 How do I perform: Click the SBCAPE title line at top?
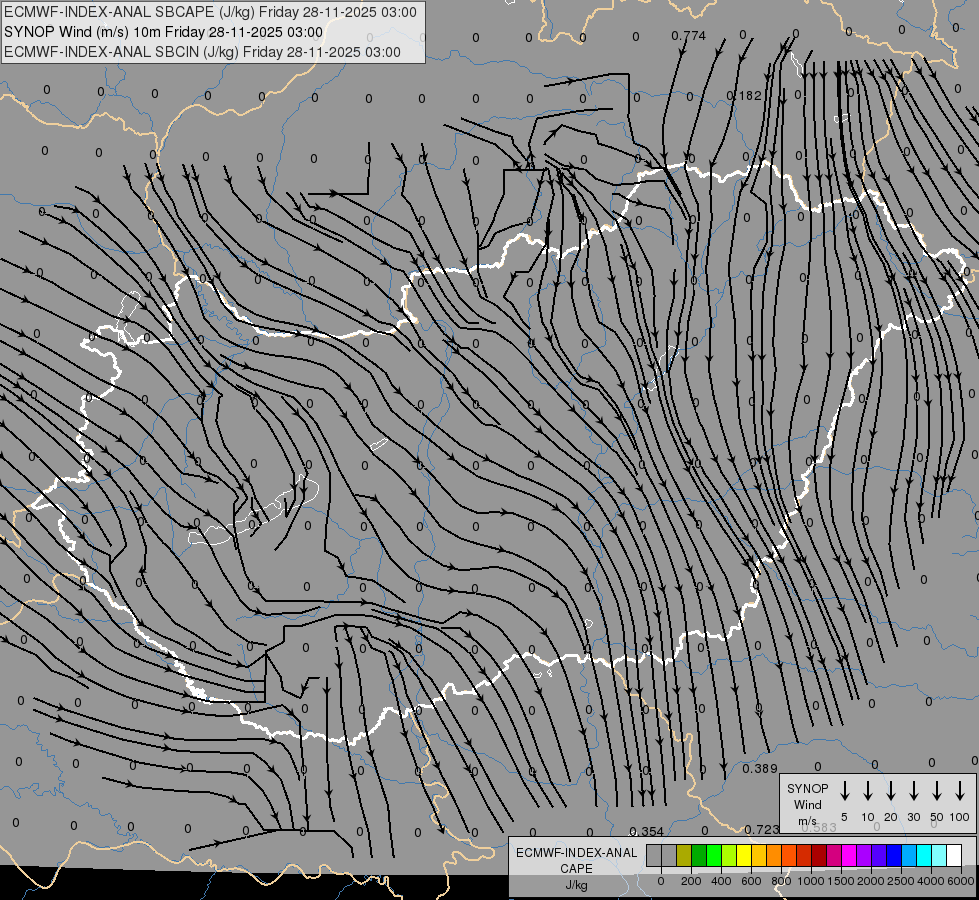point(210,12)
